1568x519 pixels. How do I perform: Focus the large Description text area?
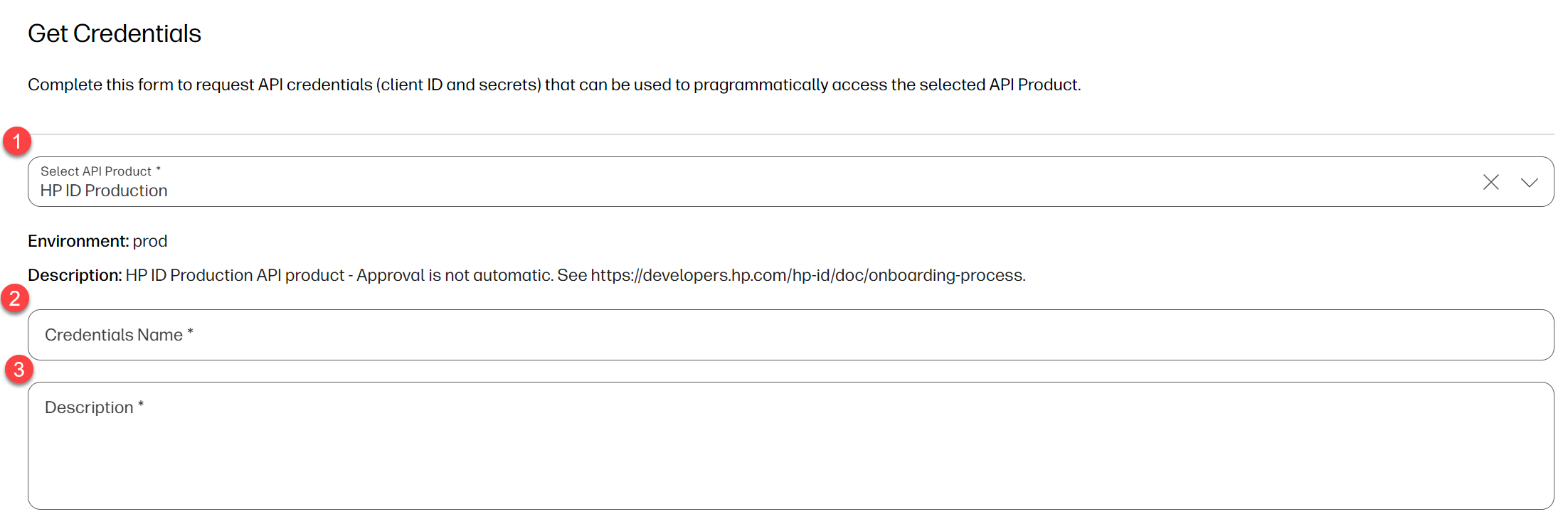coord(790,446)
